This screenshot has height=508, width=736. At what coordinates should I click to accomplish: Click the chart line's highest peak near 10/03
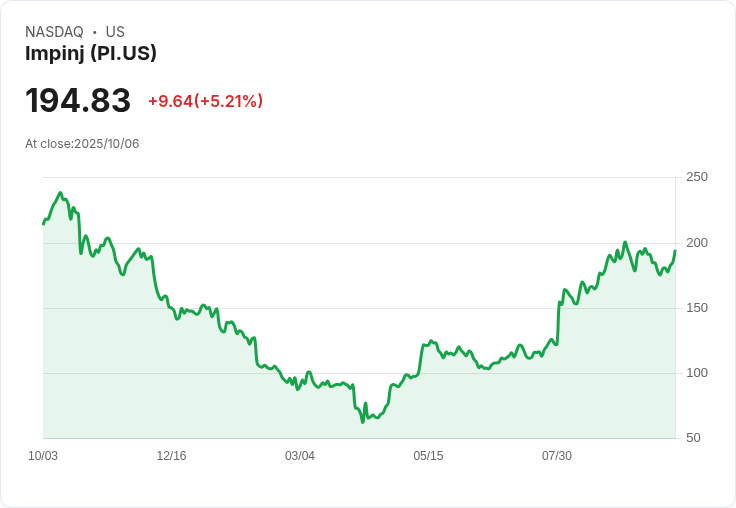point(60,193)
